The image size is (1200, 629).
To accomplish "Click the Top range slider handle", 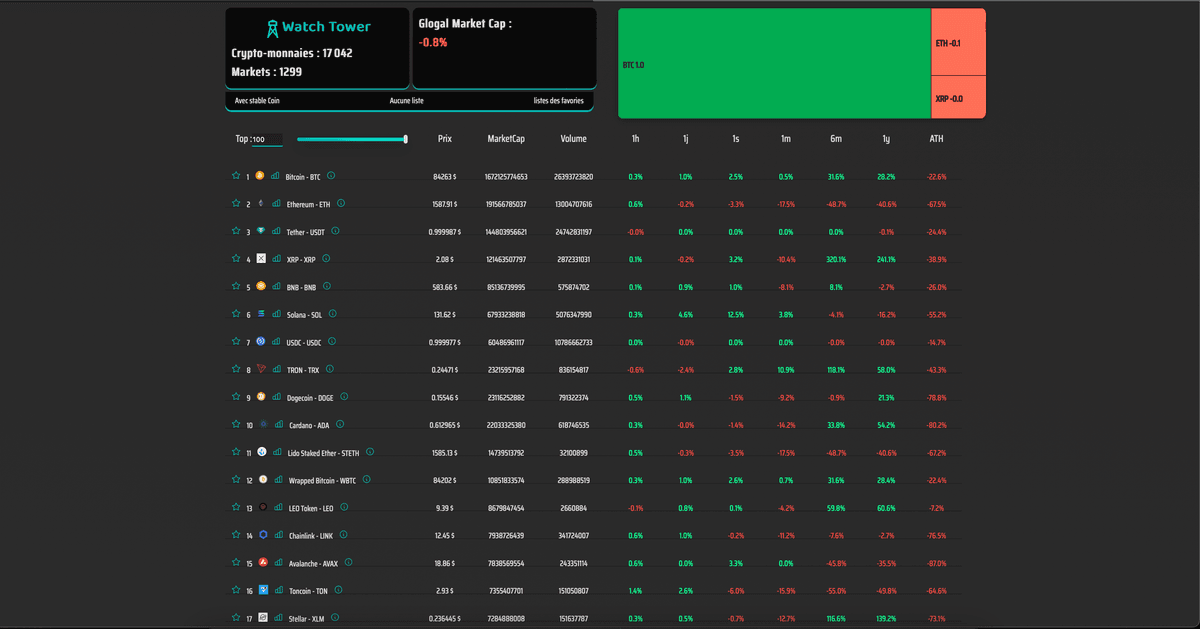I will 405,139.
